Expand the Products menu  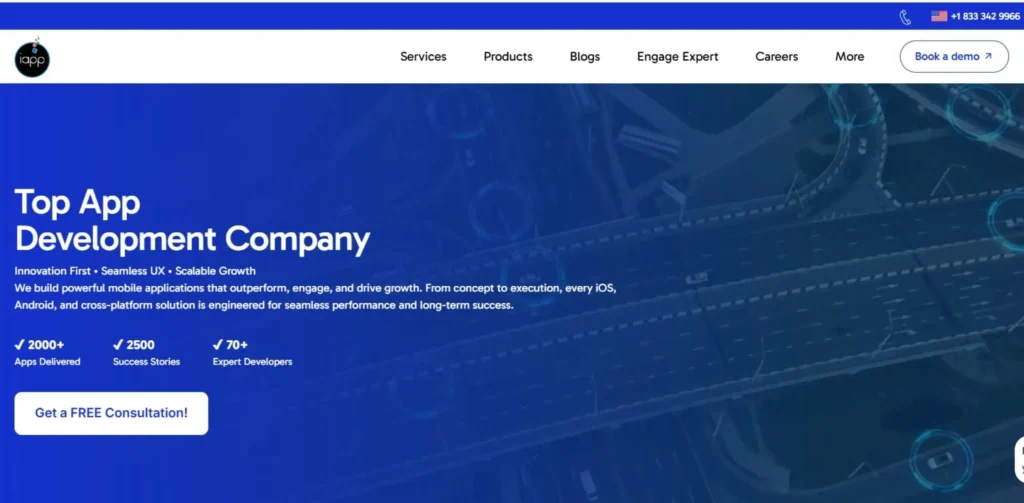pyautogui.click(x=508, y=57)
